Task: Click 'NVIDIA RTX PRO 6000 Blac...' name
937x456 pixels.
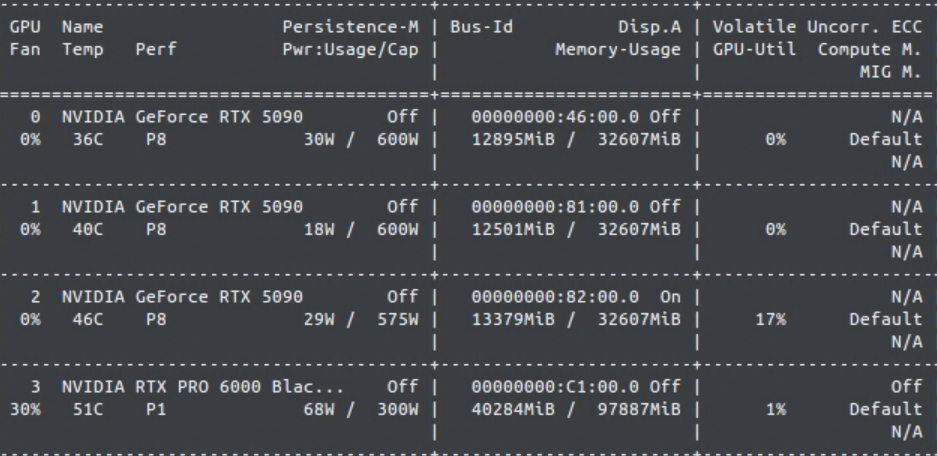Action: point(203,387)
